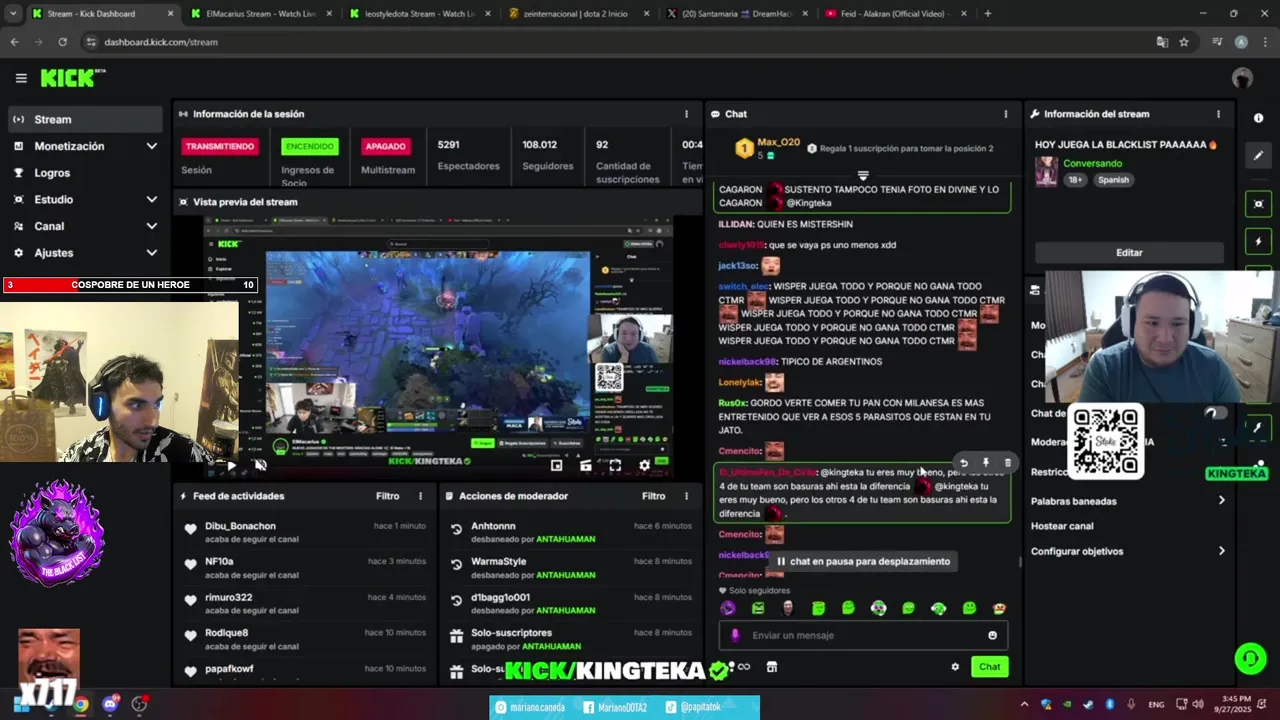Click the pin icon on highlighted chat message

pyautogui.click(x=985, y=463)
